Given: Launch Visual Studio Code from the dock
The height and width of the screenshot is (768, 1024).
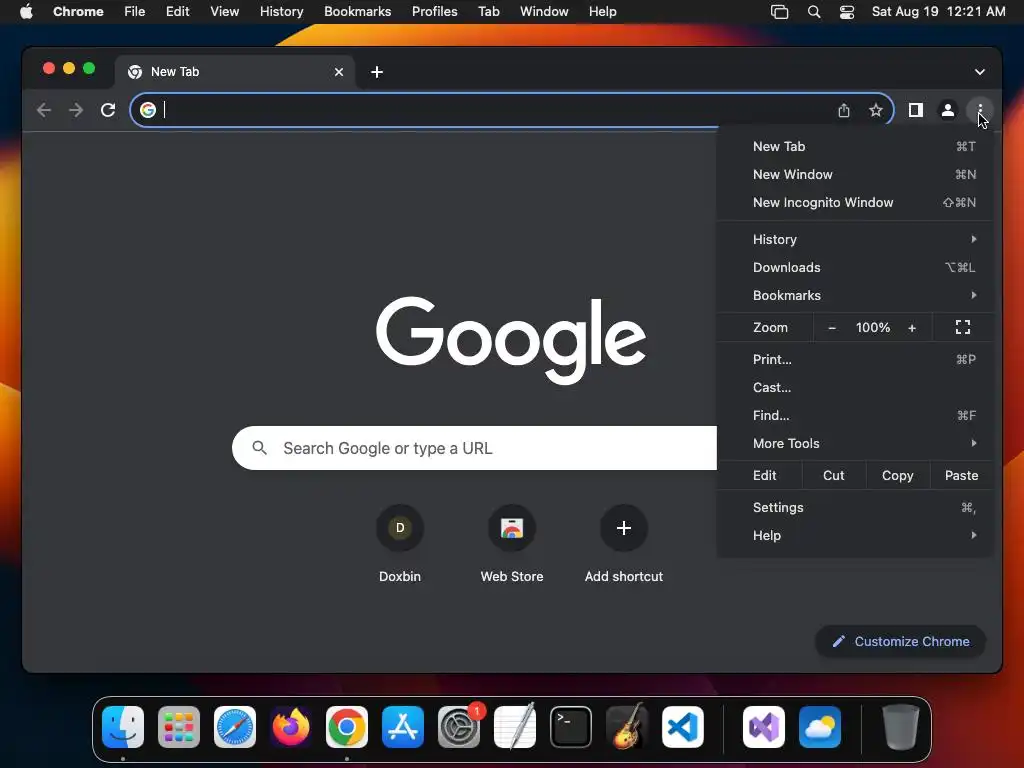Looking at the screenshot, I should click(x=682, y=727).
